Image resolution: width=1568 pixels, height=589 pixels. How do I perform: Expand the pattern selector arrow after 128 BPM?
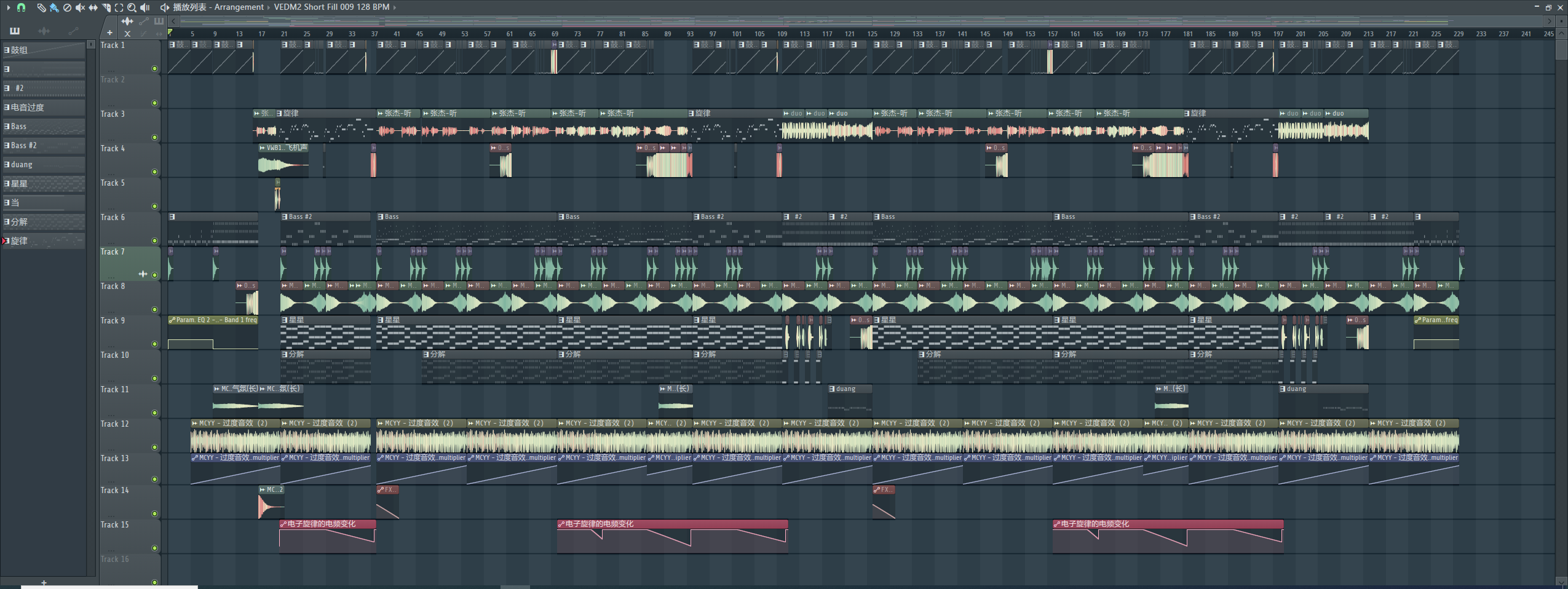coord(395,7)
